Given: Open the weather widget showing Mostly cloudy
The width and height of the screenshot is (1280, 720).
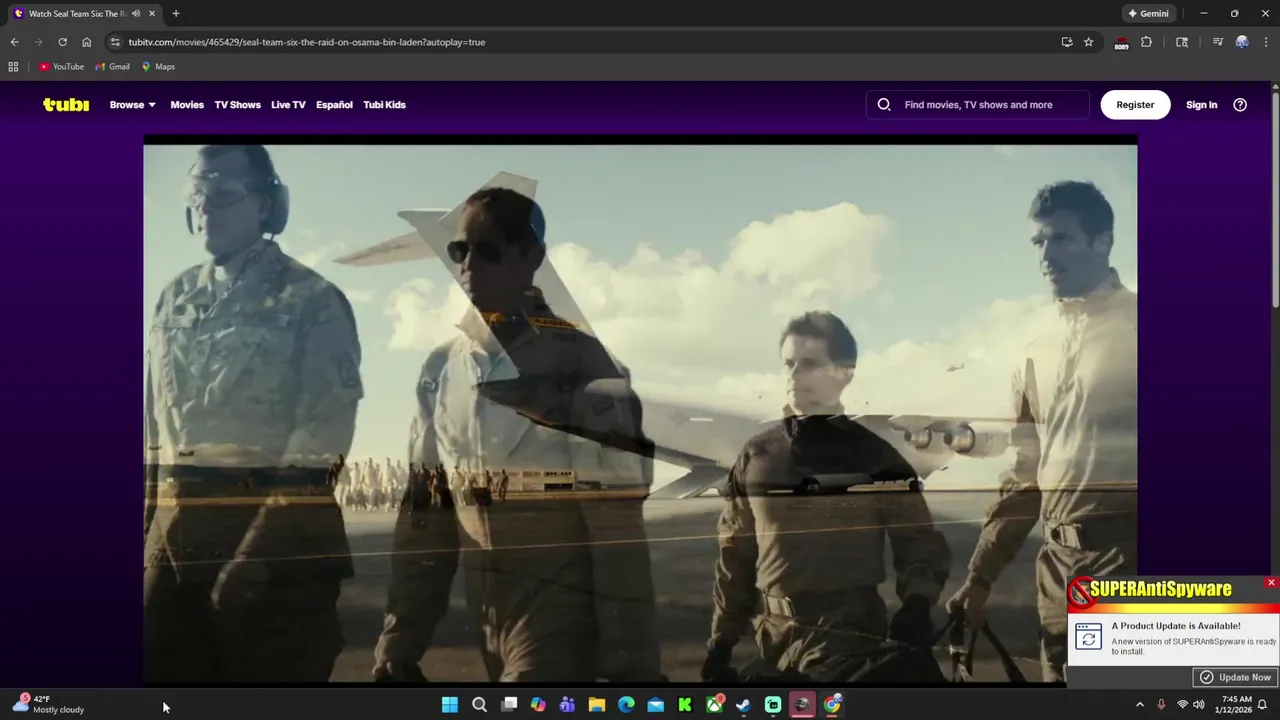Looking at the screenshot, I should pyautogui.click(x=50, y=704).
